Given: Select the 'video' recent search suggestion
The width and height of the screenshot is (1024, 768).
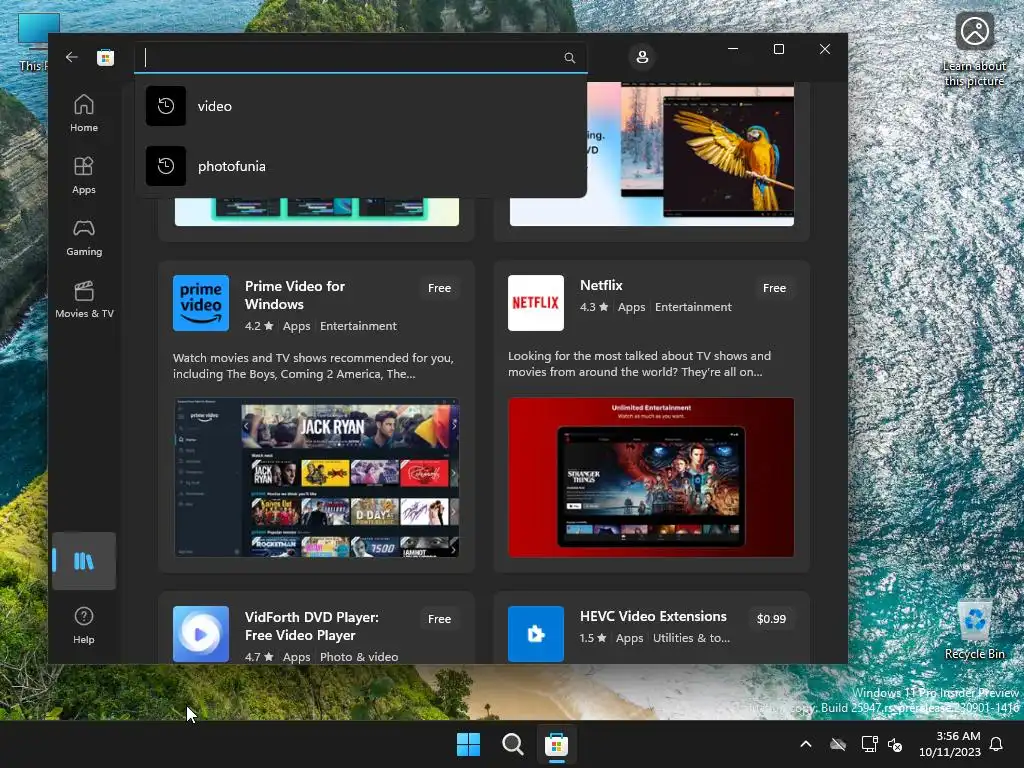Looking at the screenshot, I should 360,106.
